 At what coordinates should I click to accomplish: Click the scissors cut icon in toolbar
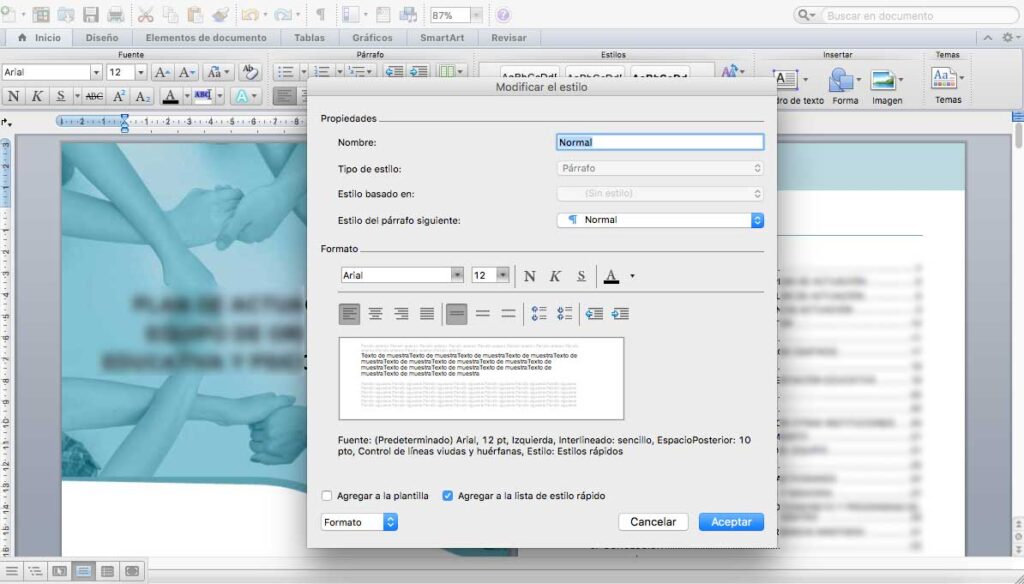pyautogui.click(x=146, y=15)
